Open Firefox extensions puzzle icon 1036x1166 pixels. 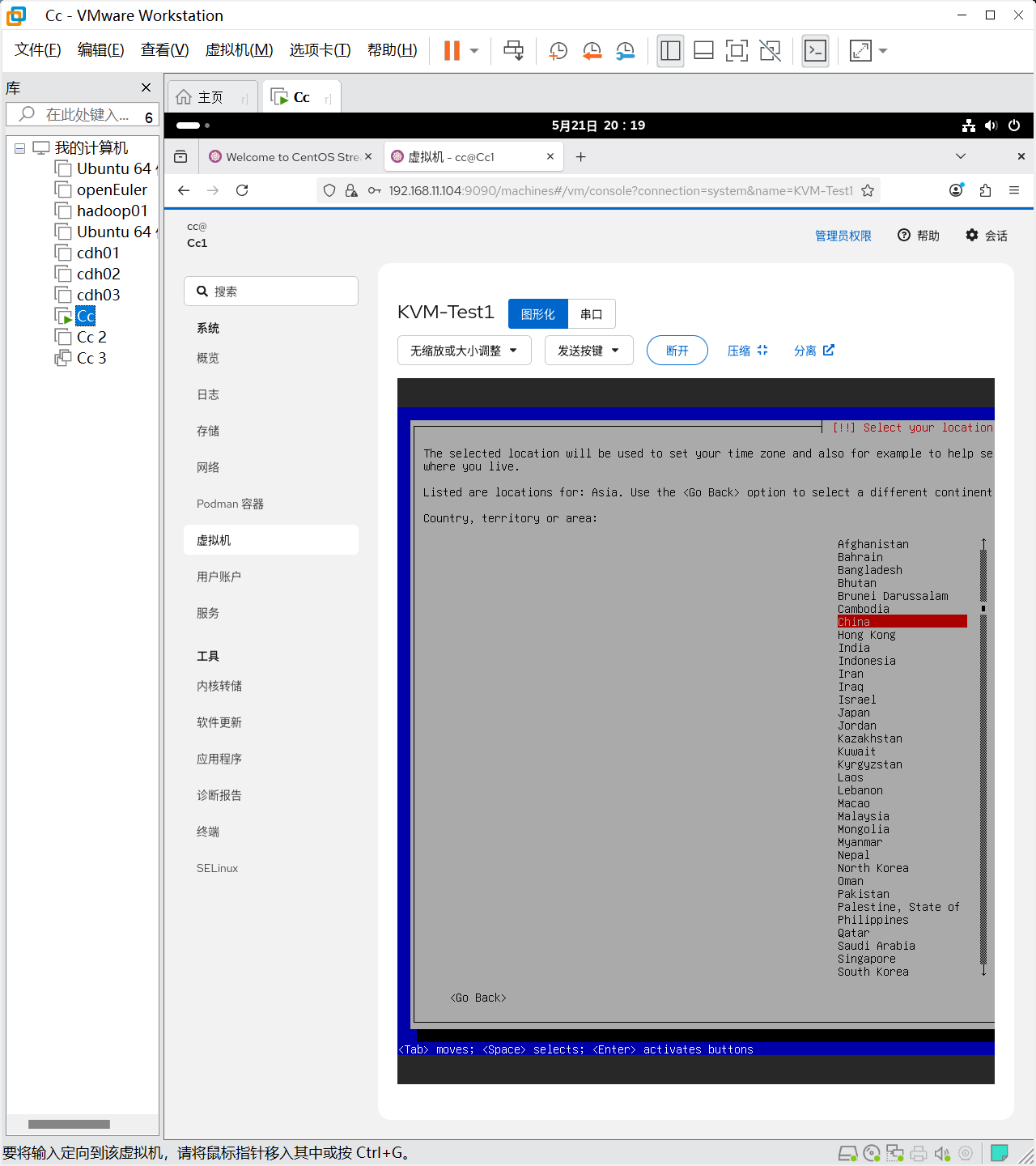[985, 190]
